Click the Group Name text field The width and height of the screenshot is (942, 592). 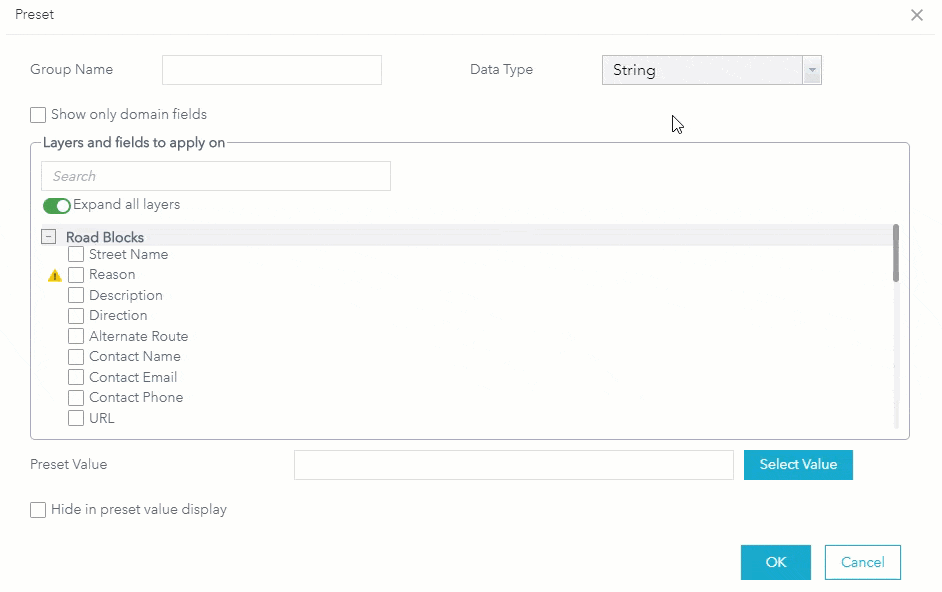click(272, 70)
